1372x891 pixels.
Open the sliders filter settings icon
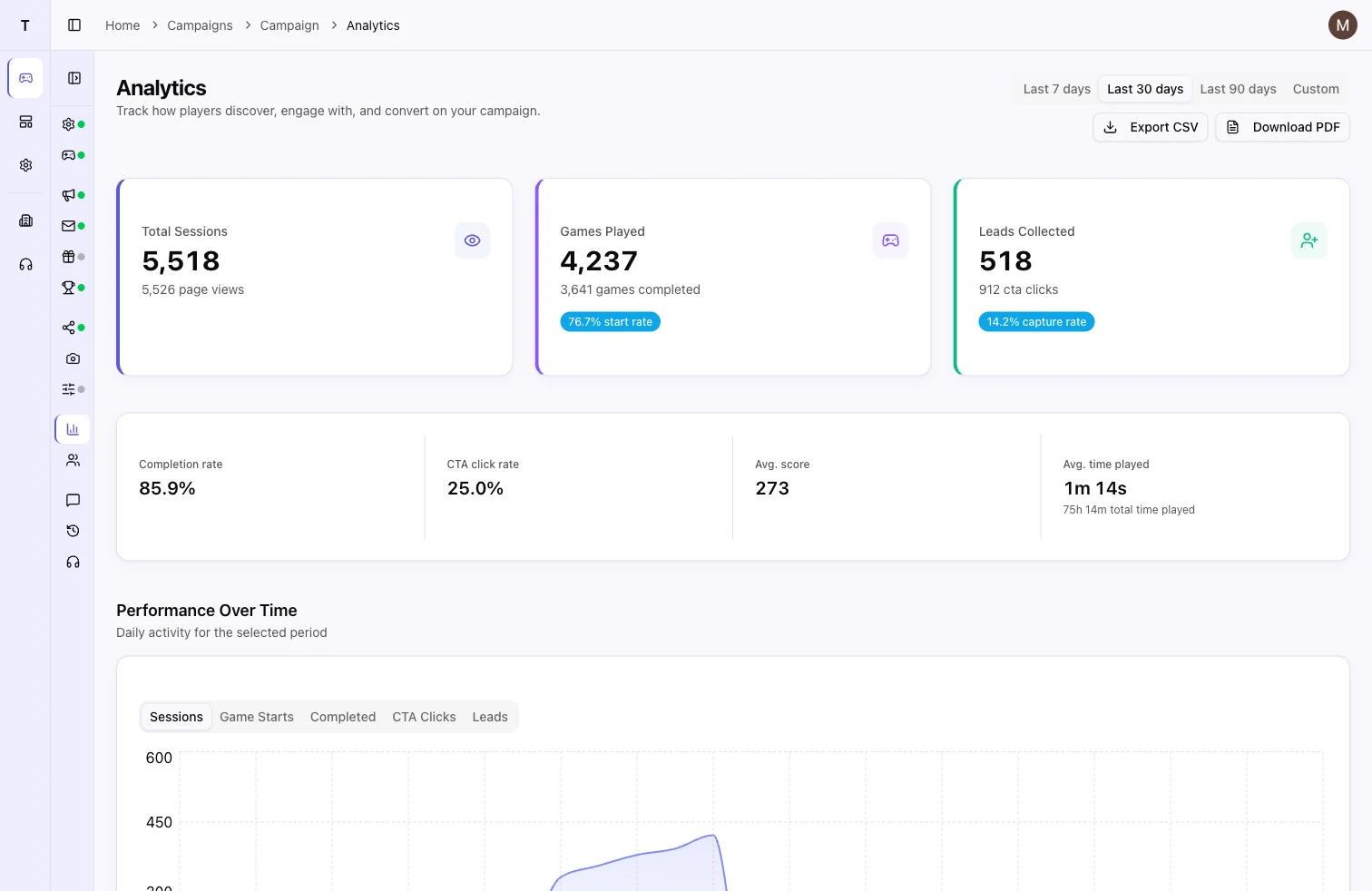point(69,388)
